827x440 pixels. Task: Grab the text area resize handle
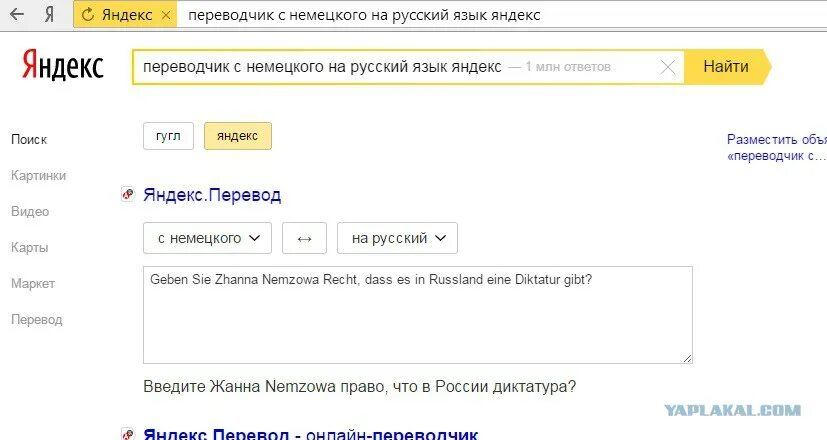[x=687, y=358]
